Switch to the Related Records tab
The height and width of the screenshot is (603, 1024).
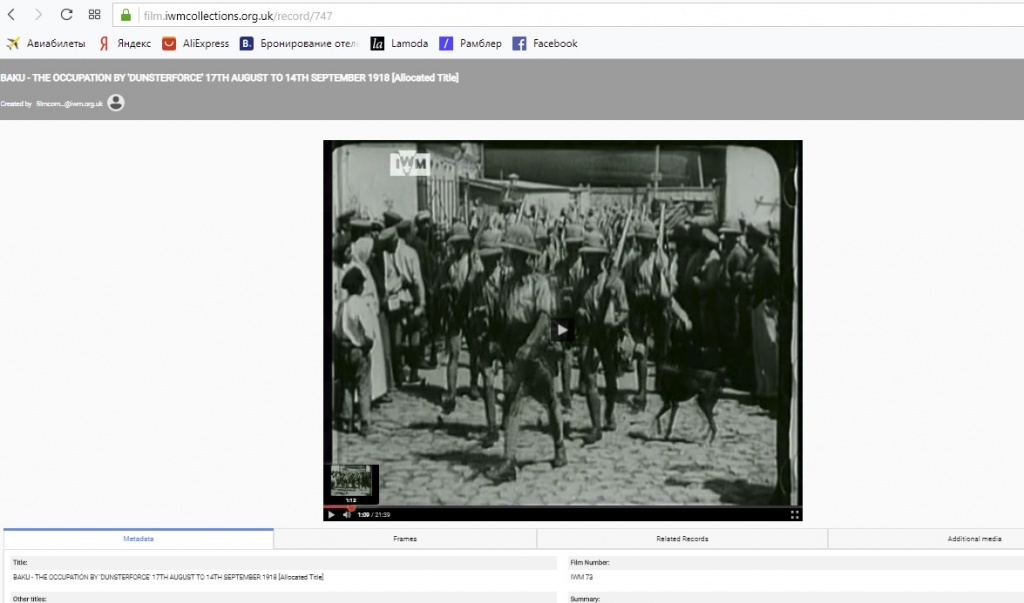[x=682, y=539]
